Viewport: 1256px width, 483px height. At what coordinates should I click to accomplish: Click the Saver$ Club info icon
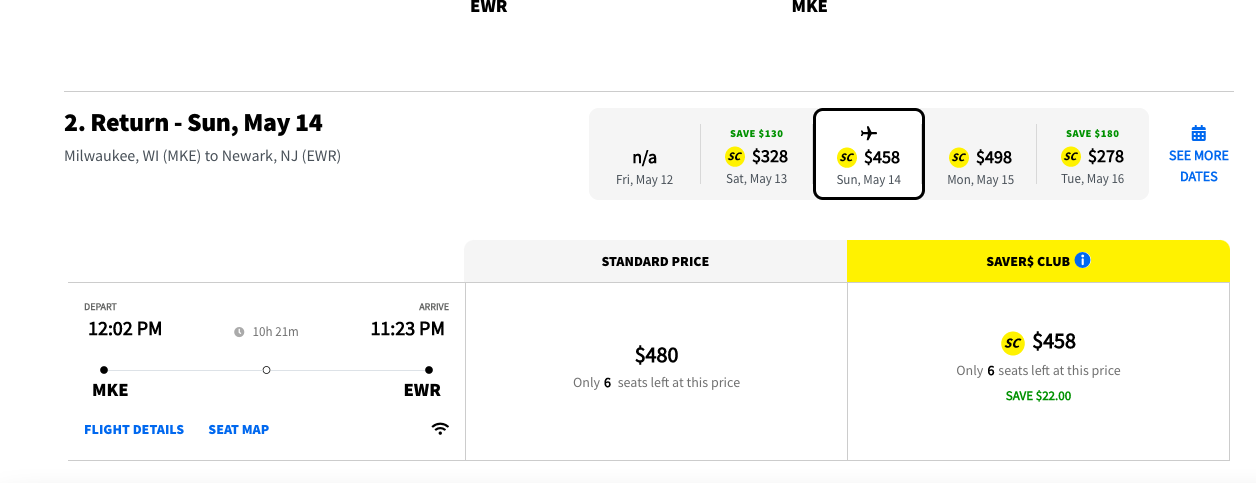coord(1082,260)
